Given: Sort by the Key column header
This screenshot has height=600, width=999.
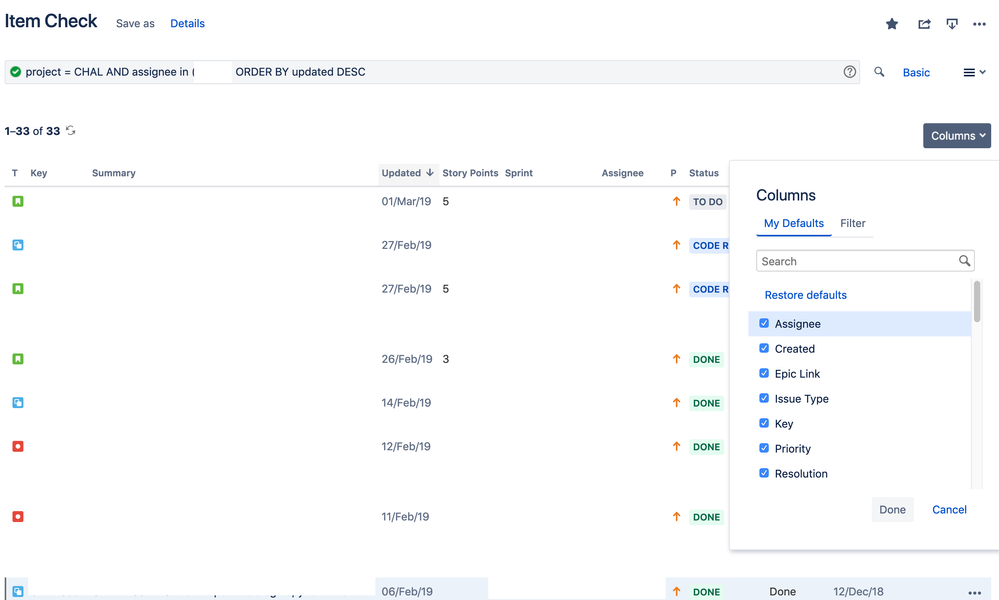Looking at the screenshot, I should [39, 173].
